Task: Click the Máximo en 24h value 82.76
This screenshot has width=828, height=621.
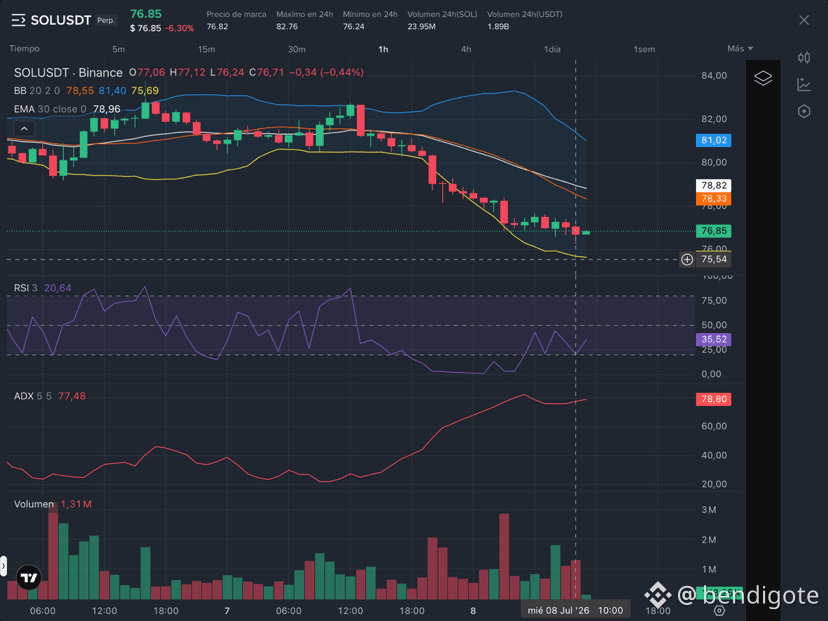Action: point(287,26)
